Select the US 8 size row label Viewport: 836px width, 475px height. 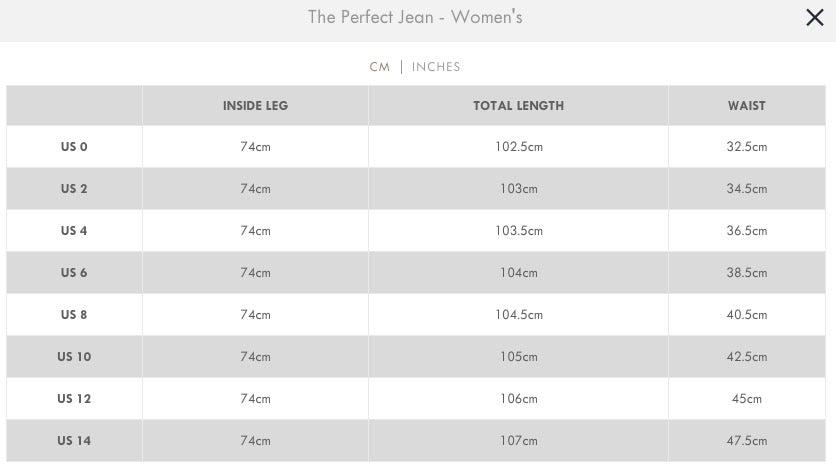click(74, 315)
